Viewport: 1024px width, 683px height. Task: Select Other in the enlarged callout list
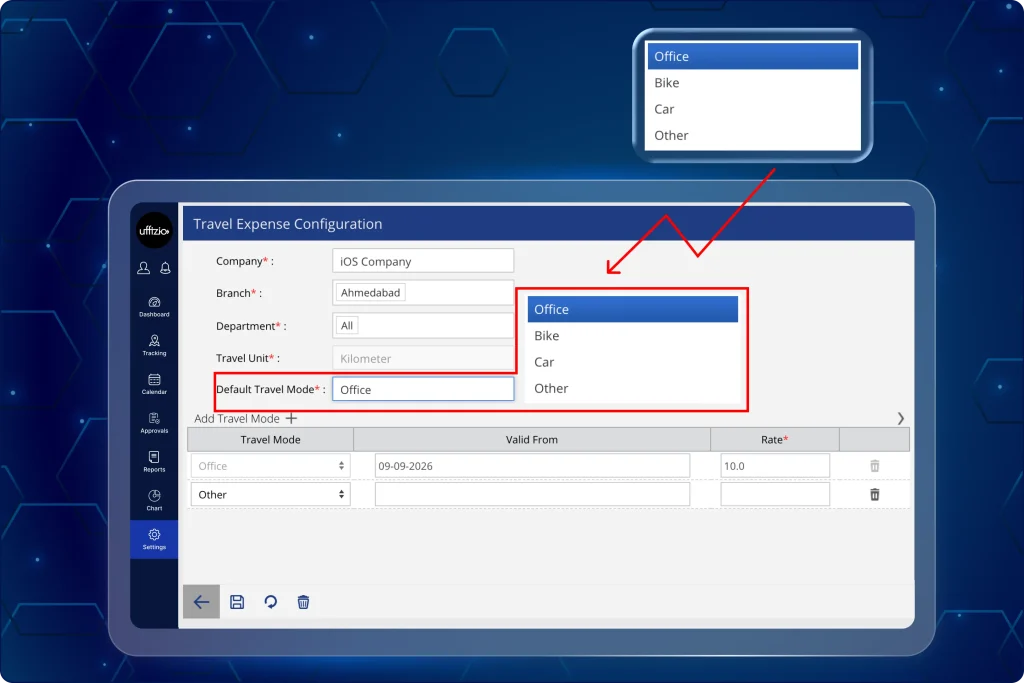(x=752, y=135)
